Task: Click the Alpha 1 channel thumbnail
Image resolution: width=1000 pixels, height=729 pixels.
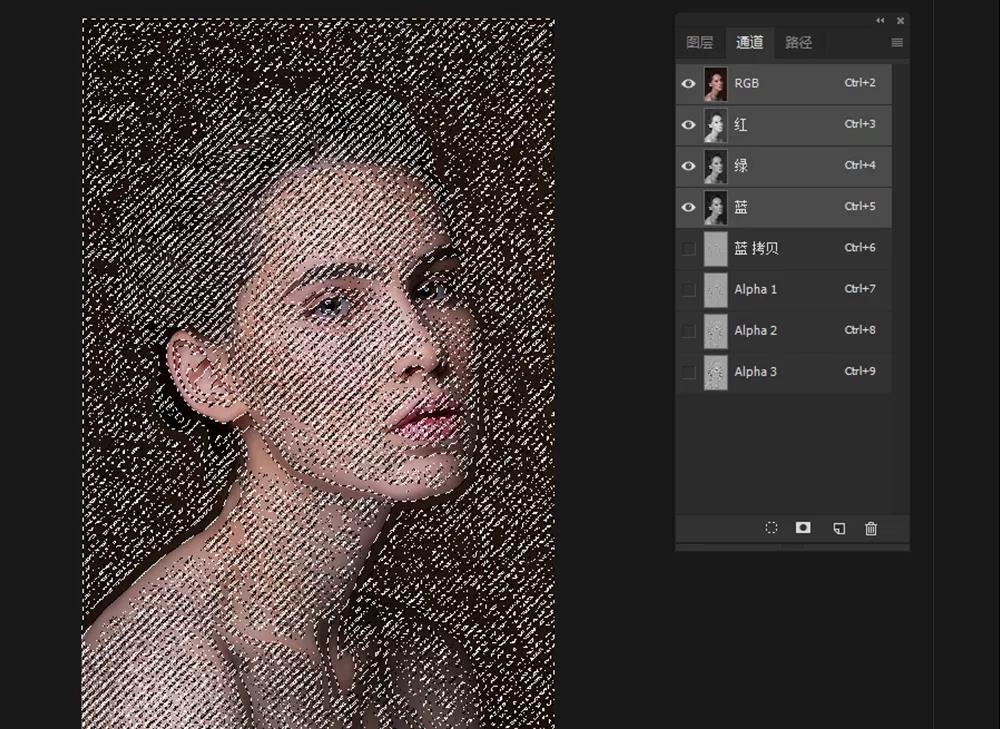Action: (x=716, y=290)
